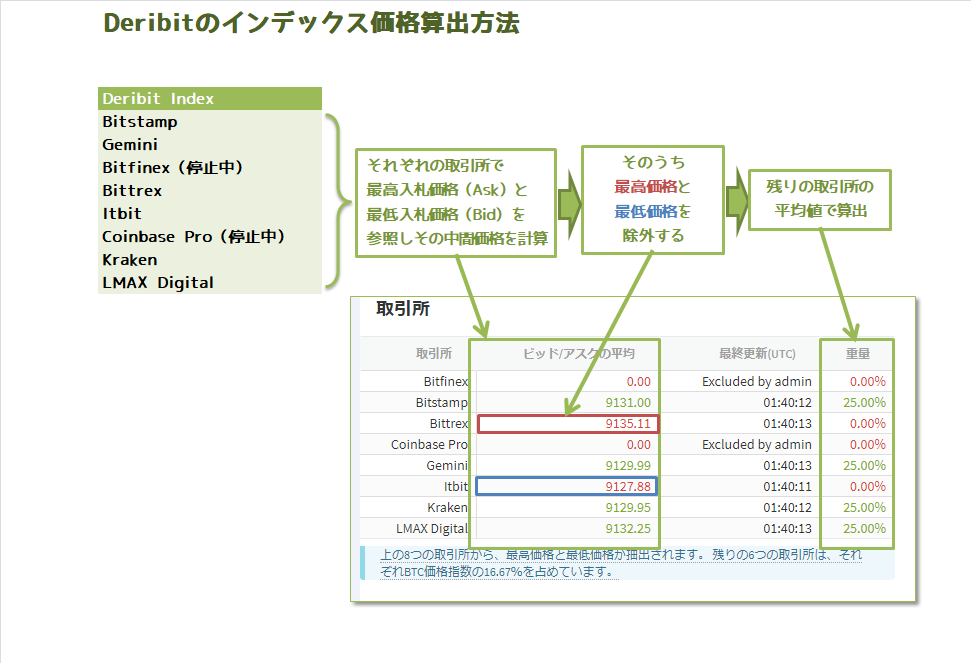The image size is (971, 663).
Task: Click the text '最低価格を' in blue
Action: pos(652,211)
